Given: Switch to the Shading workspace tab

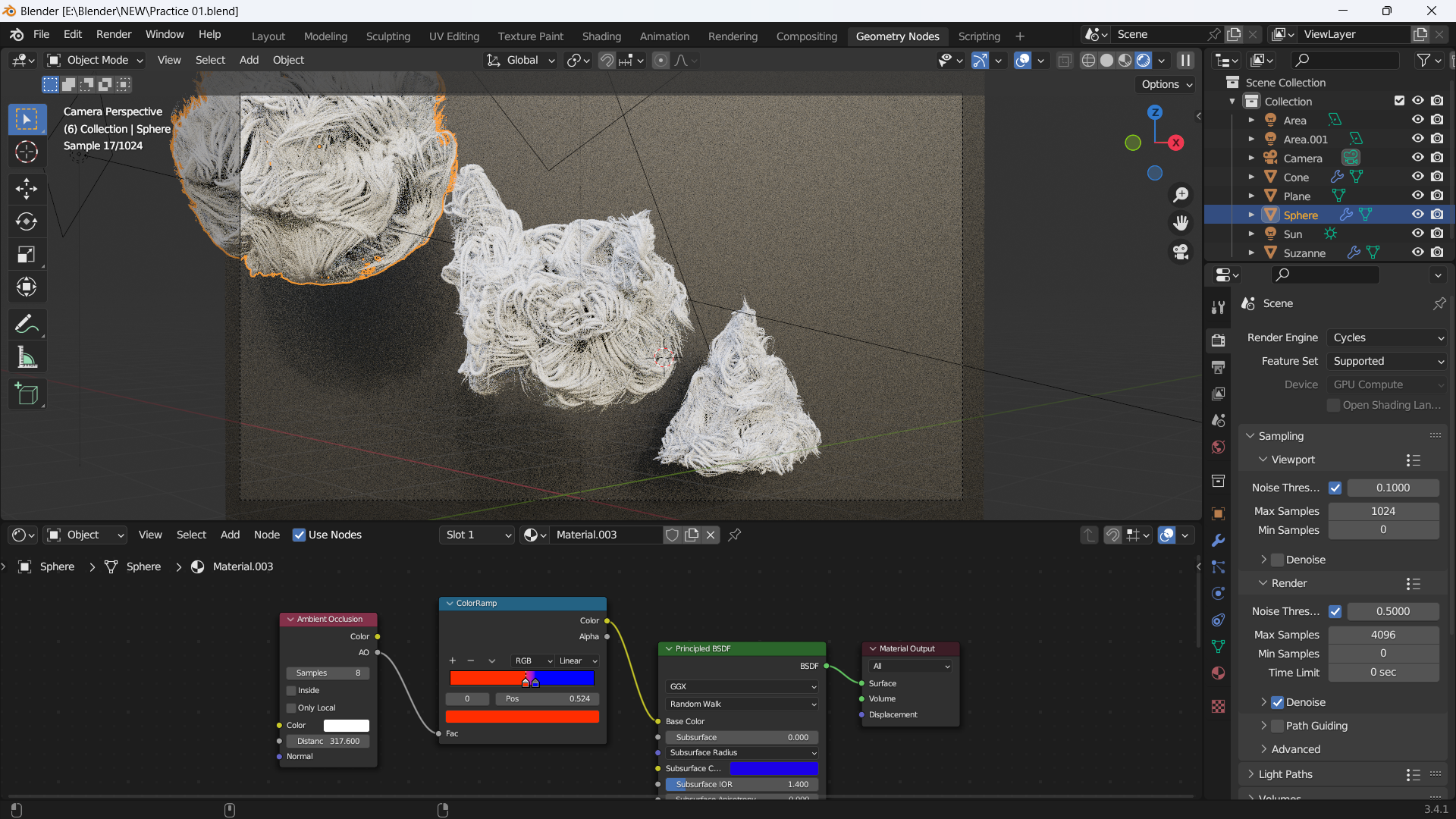Looking at the screenshot, I should pos(601,35).
